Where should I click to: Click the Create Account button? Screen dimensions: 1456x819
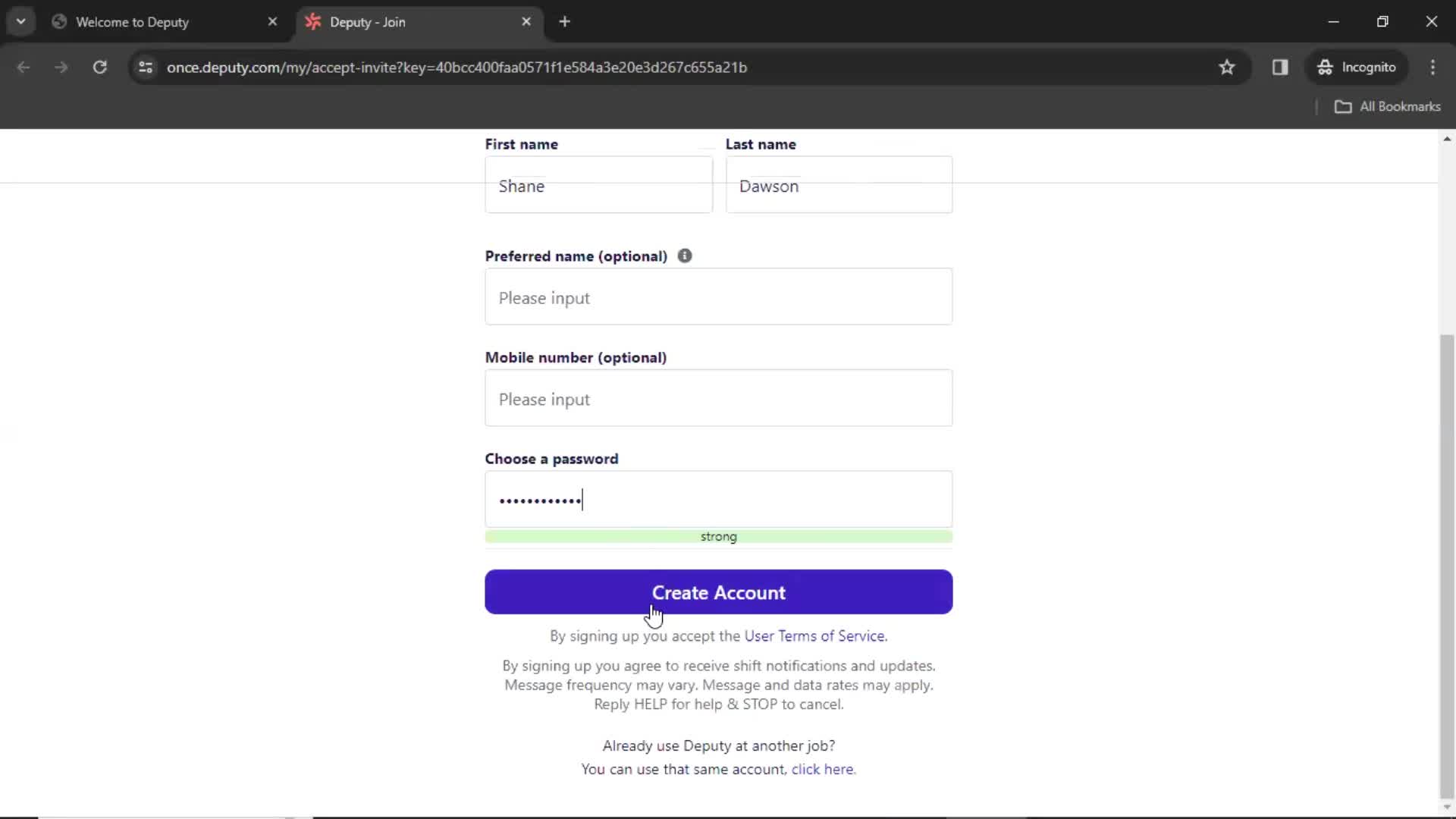click(x=718, y=592)
